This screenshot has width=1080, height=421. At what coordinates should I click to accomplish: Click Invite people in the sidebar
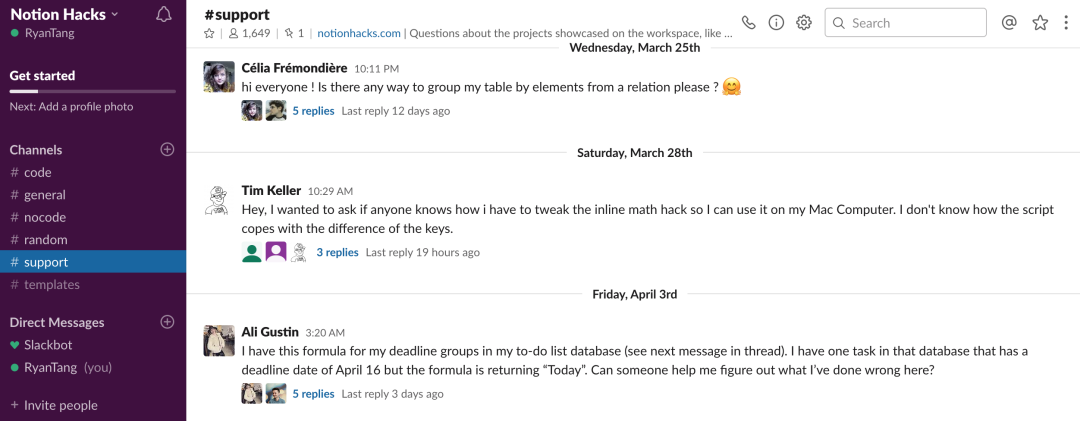(x=54, y=405)
